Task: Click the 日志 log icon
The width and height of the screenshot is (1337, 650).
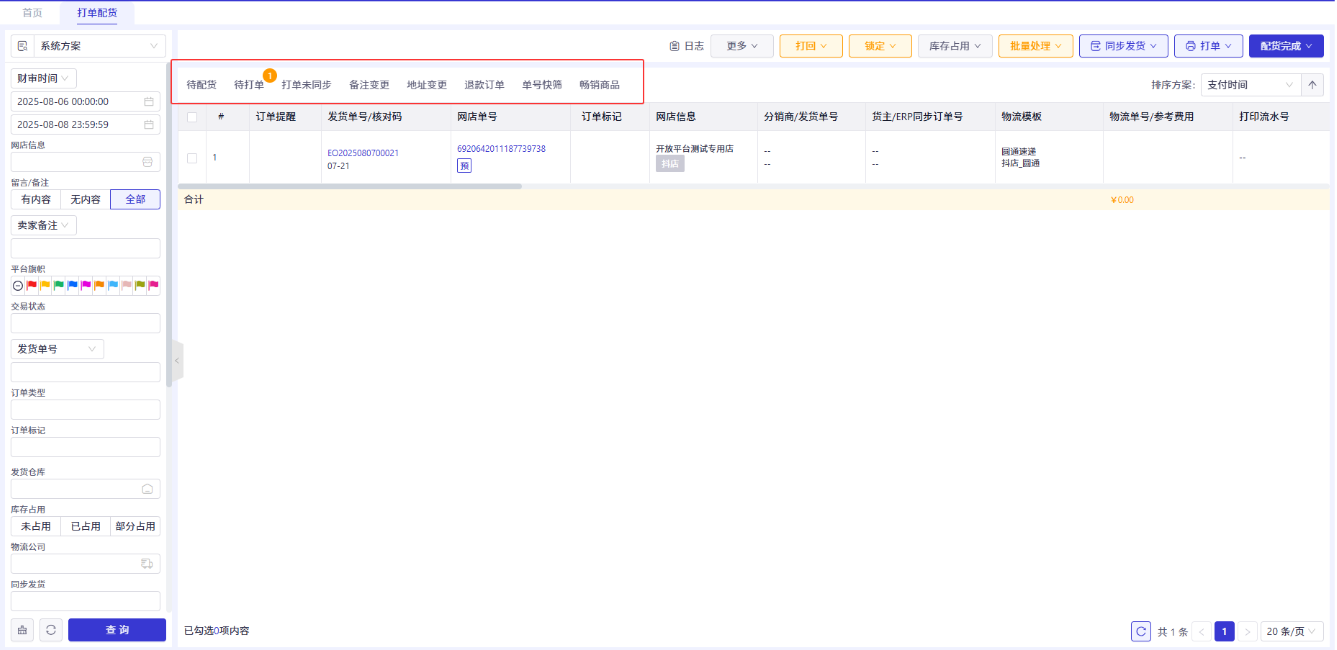Action: click(x=675, y=46)
